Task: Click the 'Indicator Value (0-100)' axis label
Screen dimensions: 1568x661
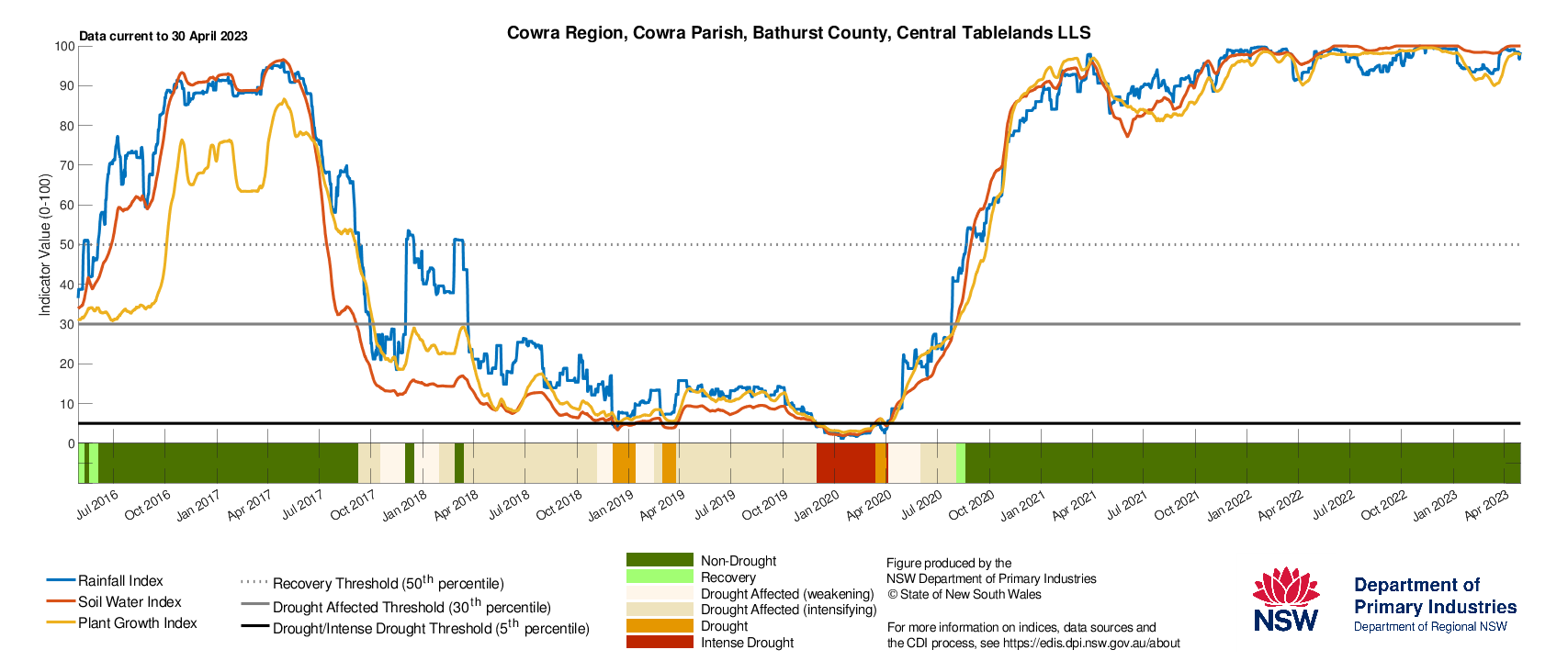Action: pyautogui.click(x=44, y=244)
